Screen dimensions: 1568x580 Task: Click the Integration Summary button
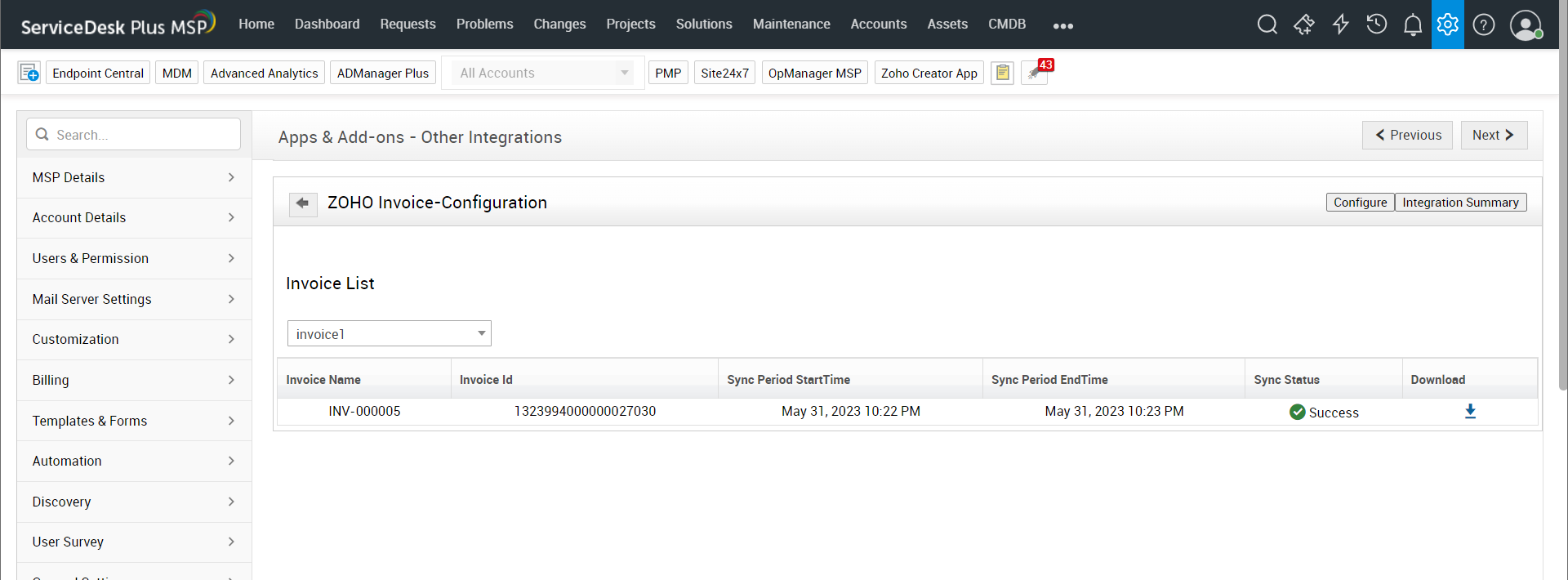click(1460, 202)
